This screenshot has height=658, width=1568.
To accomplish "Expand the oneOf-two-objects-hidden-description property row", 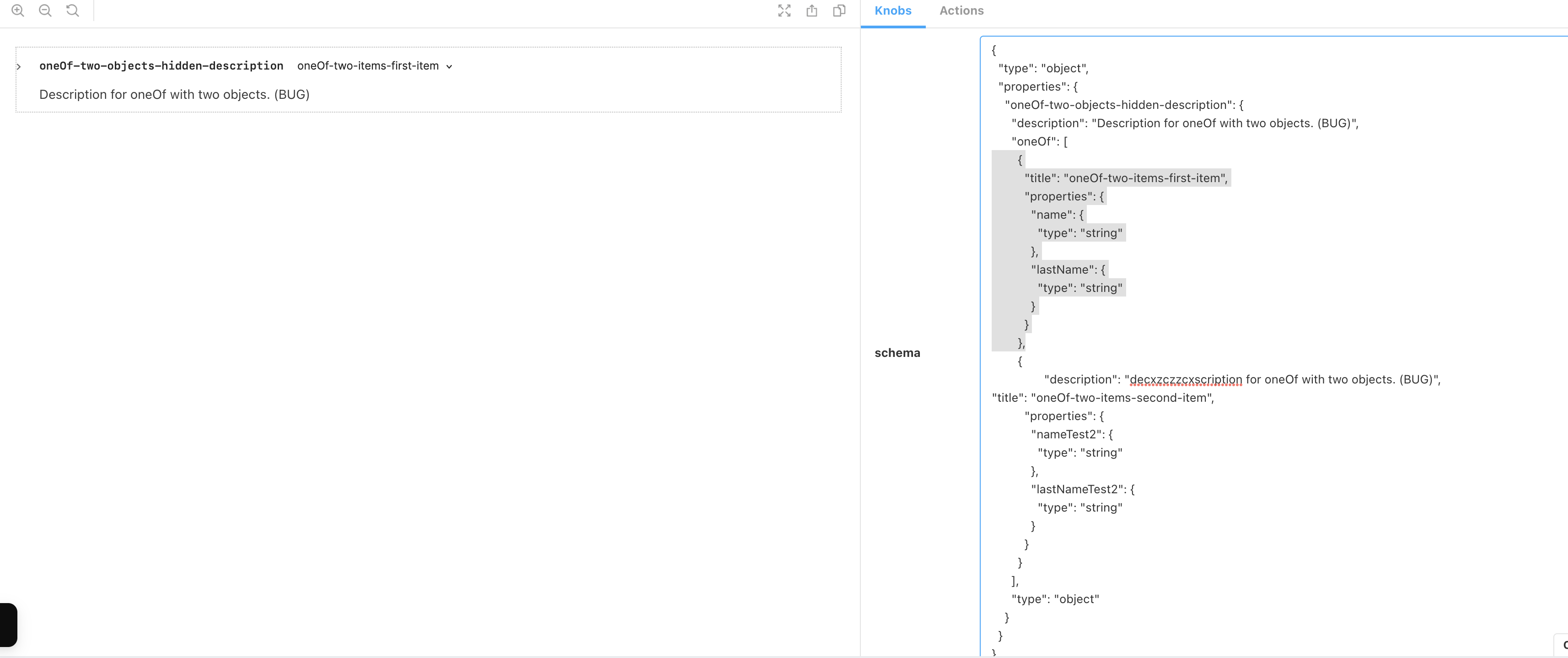I will pyautogui.click(x=19, y=66).
